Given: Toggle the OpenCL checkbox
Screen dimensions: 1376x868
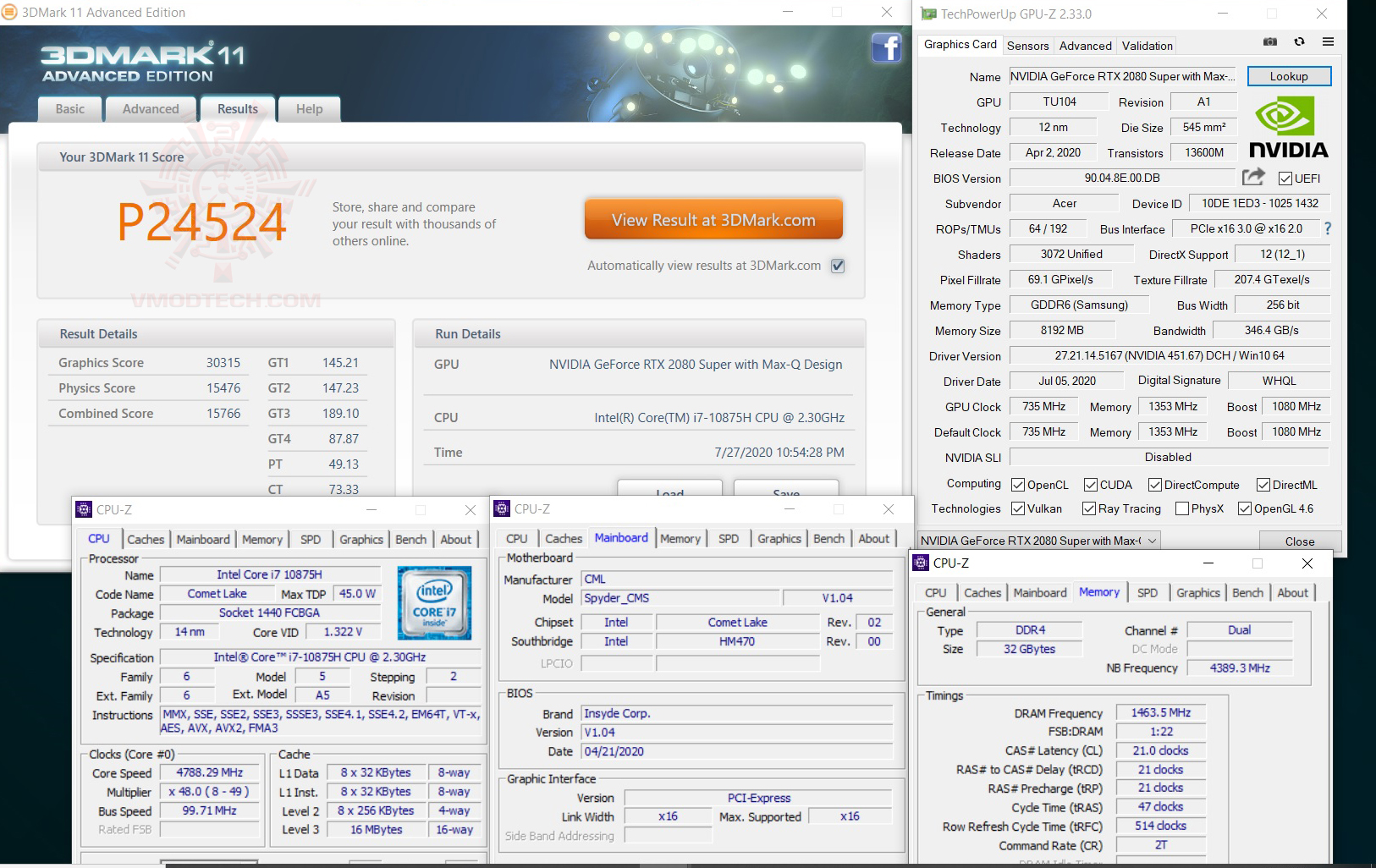Looking at the screenshot, I should click(x=1018, y=485).
